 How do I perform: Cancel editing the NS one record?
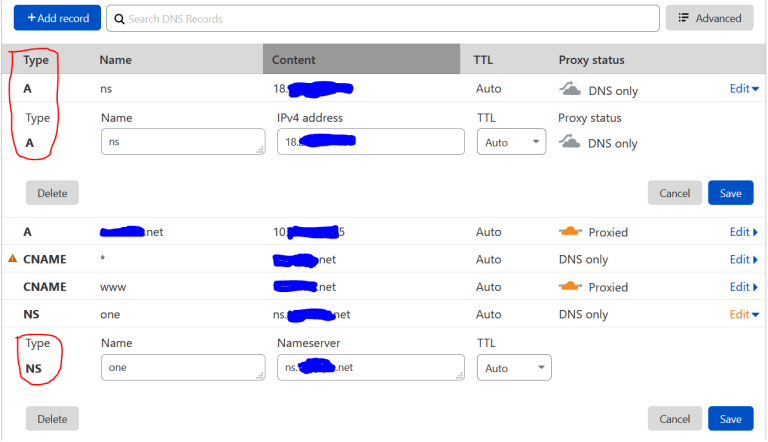[674, 419]
